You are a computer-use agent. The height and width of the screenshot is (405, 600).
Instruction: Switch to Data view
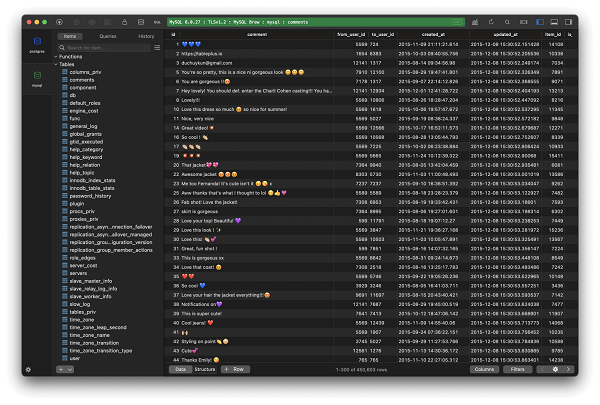tap(181, 369)
